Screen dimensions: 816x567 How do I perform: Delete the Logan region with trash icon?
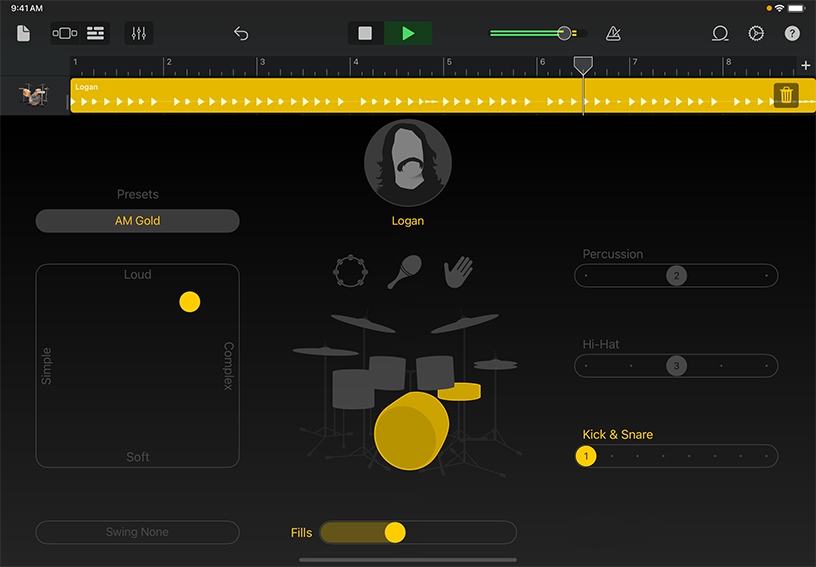[x=786, y=95]
